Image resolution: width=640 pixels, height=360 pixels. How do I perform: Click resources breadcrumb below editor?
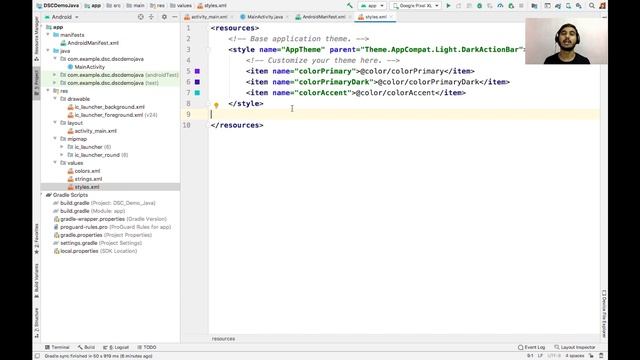click(x=223, y=339)
